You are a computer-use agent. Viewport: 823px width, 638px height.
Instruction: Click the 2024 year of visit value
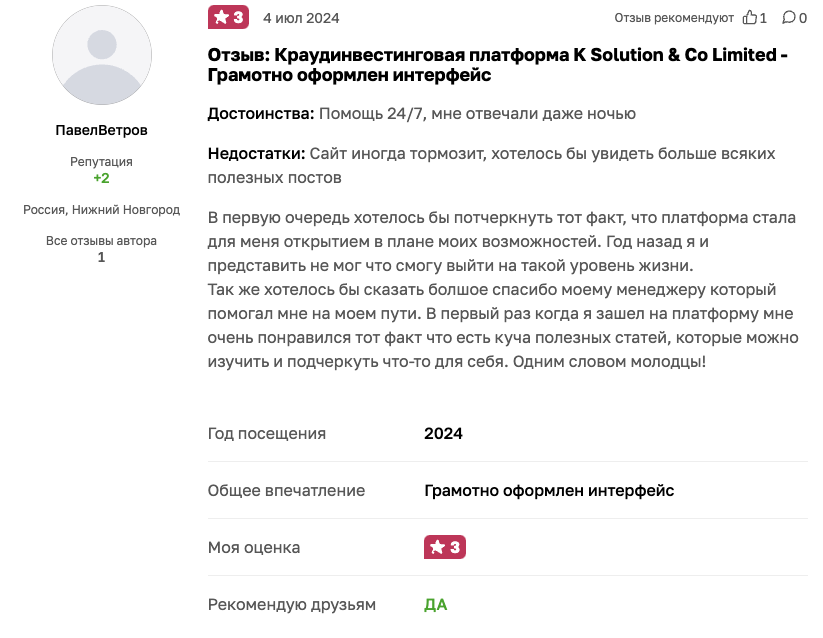(443, 434)
